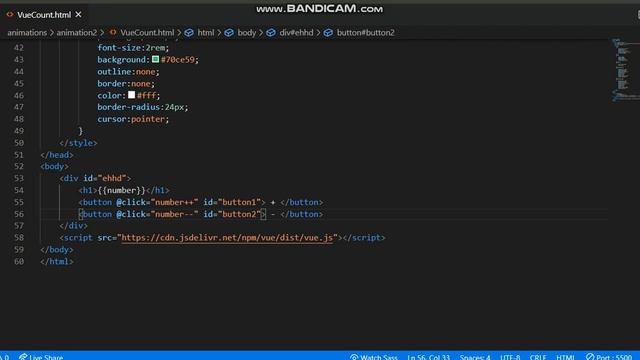Screen dimensions: 640x360
Task: Click the closing </html> tag
Action: click(57, 261)
